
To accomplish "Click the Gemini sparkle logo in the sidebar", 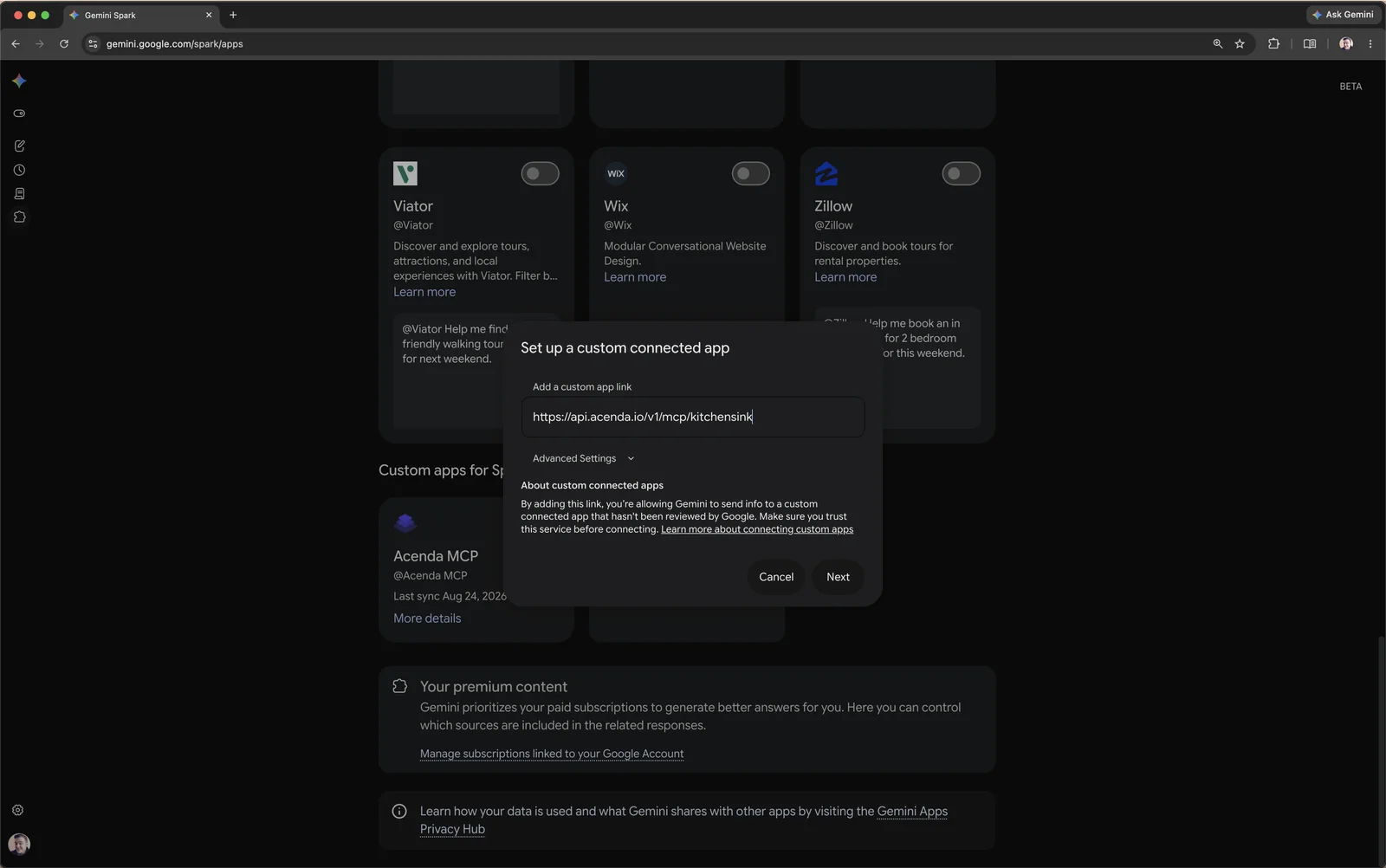I will (x=19, y=81).
